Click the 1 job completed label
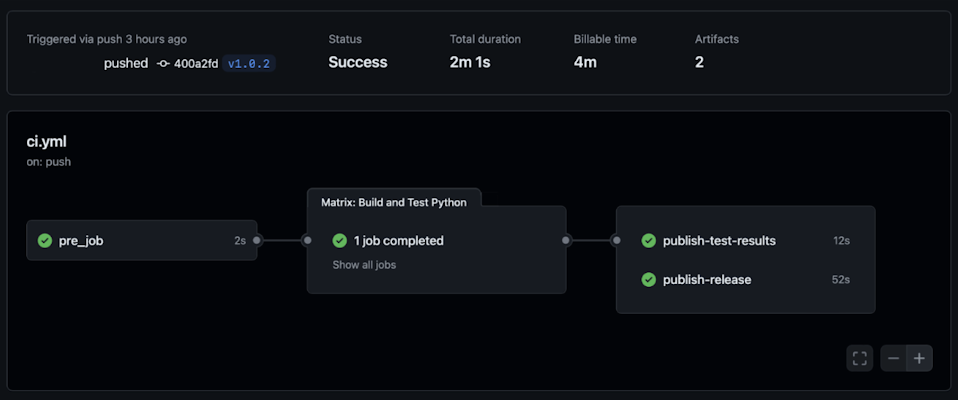 (399, 241)
